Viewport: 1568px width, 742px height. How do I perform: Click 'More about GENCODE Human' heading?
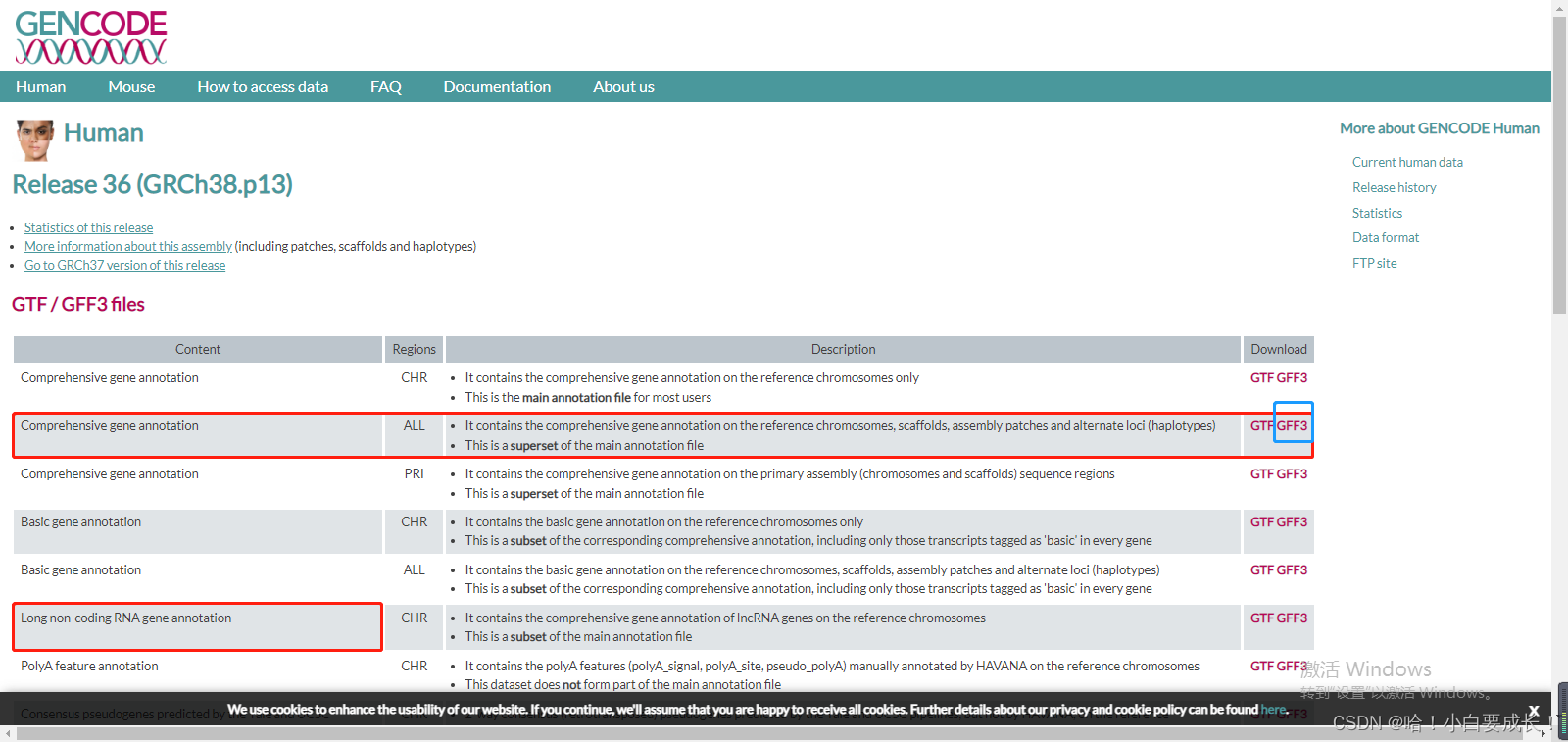1440,128
